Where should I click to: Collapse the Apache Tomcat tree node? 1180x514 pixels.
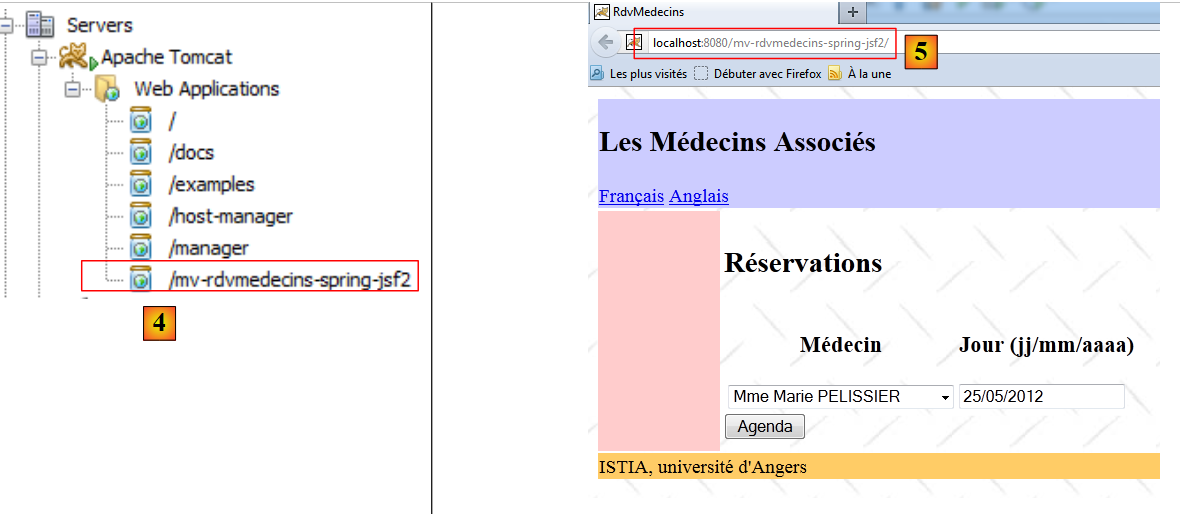pyautogui.click(x=40, y=57)
